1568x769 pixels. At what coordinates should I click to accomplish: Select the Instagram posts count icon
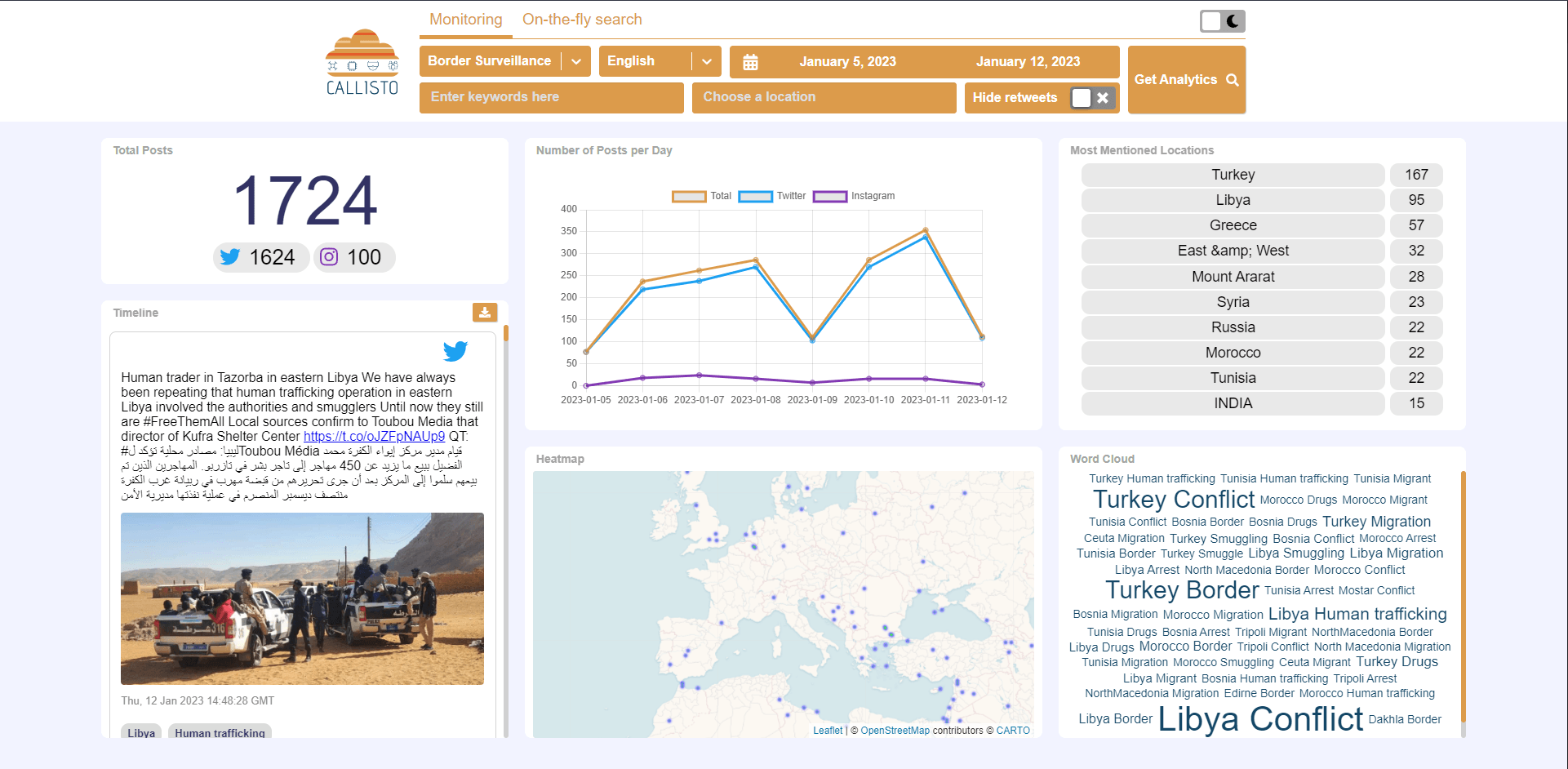(x=329, y=257)
